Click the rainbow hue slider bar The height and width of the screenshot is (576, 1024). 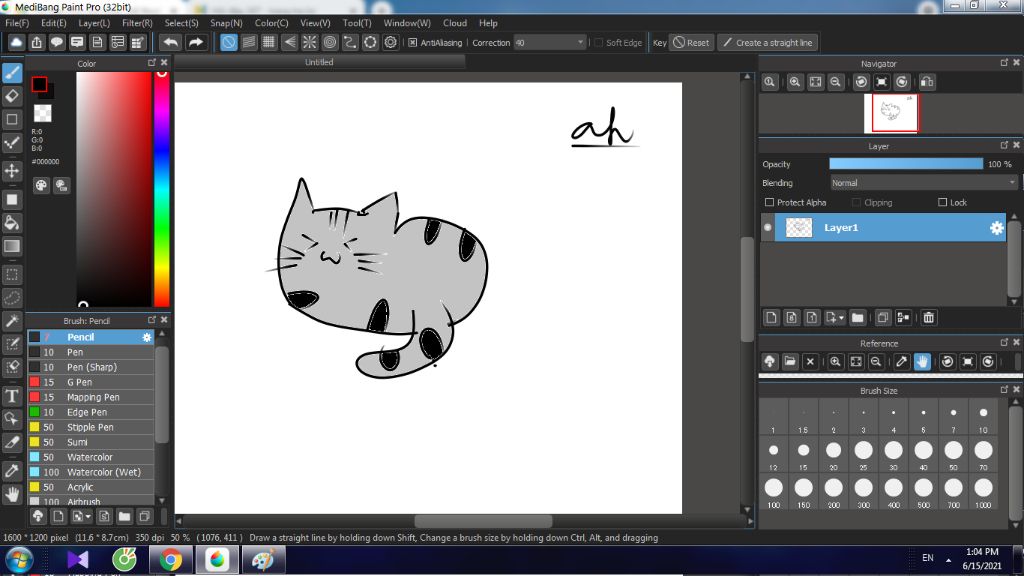coord(161,189)
